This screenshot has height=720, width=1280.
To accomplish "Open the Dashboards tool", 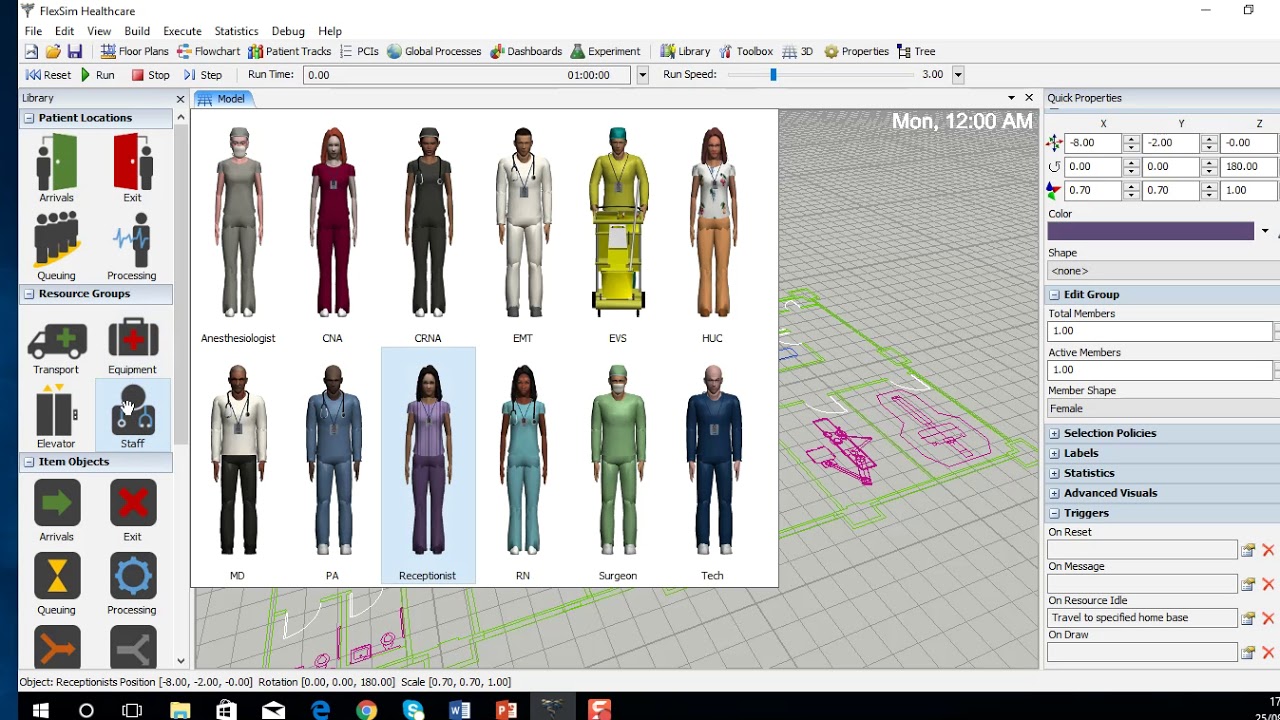I will 526,51.
